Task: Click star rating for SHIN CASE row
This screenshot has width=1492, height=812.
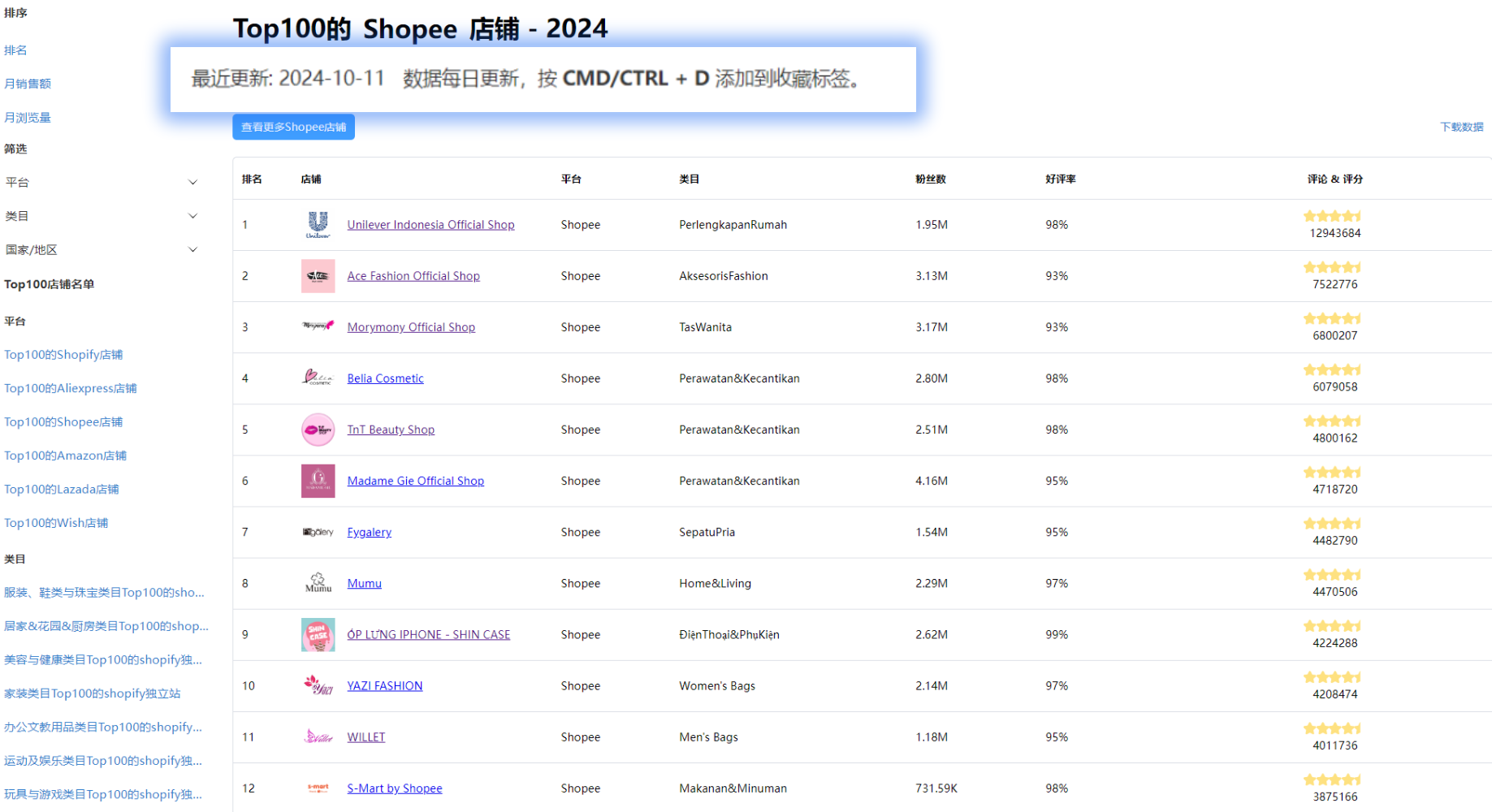Action: tap(1332, 625)
